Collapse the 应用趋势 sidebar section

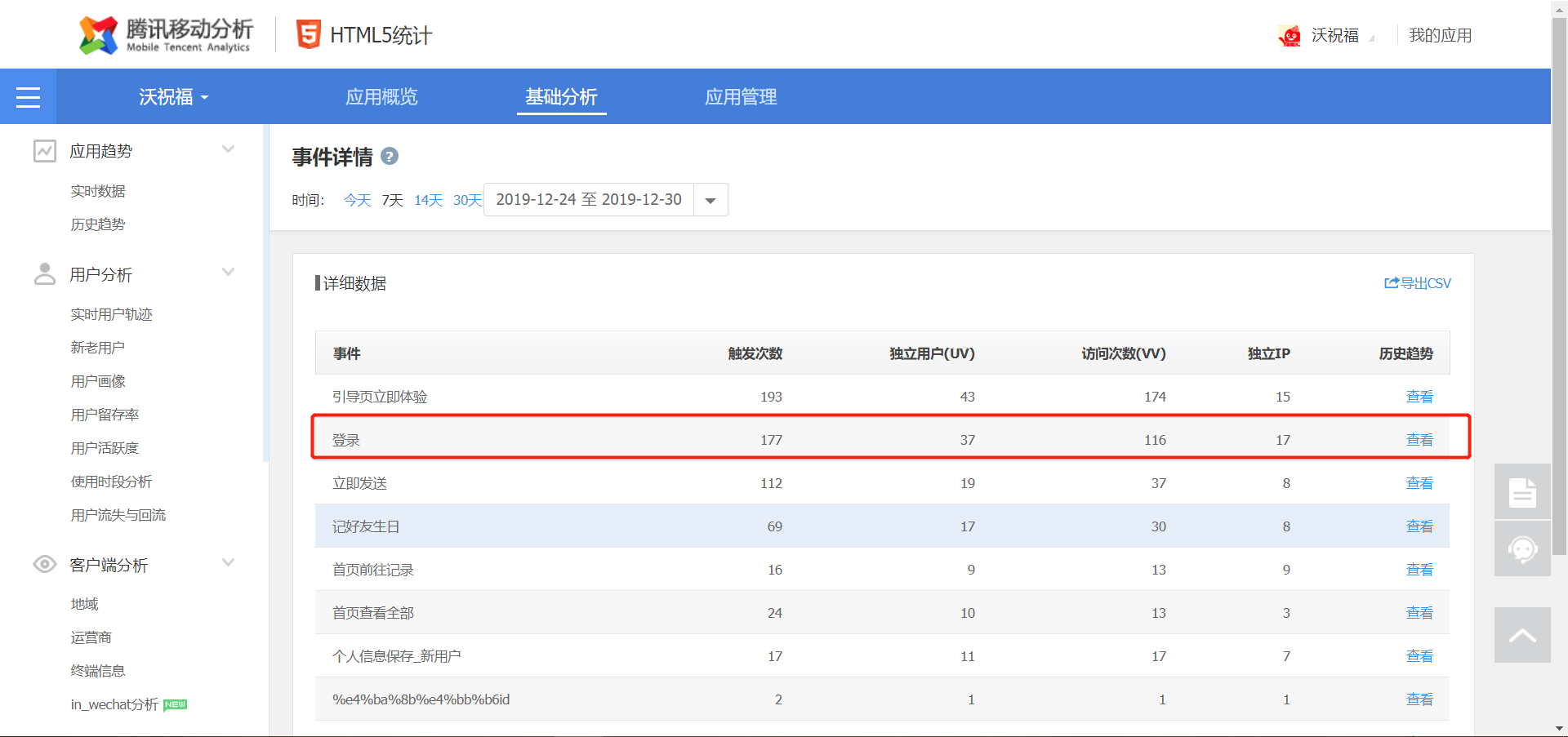click(229, 149)
